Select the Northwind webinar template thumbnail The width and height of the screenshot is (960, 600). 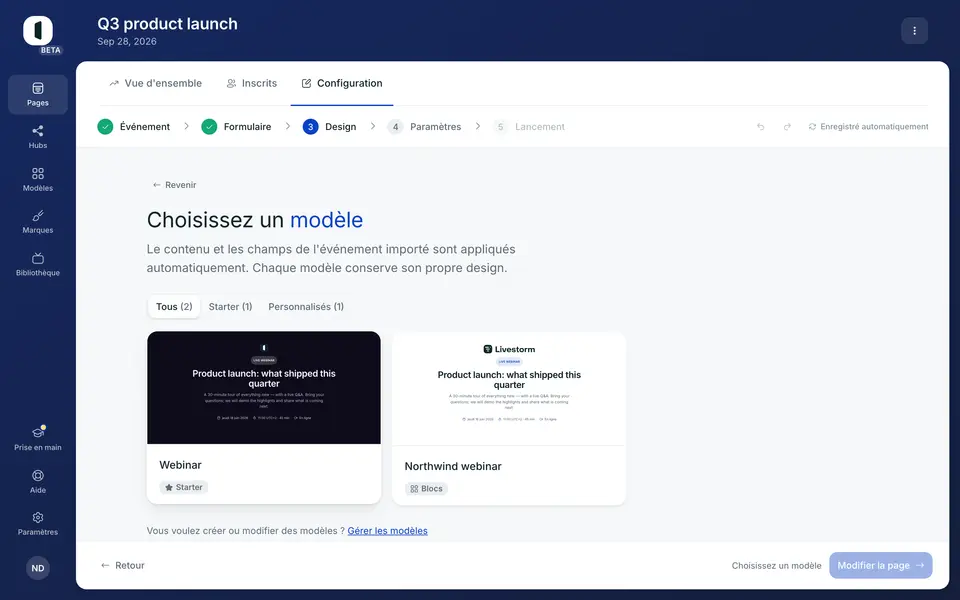click(x=509, y=389)
